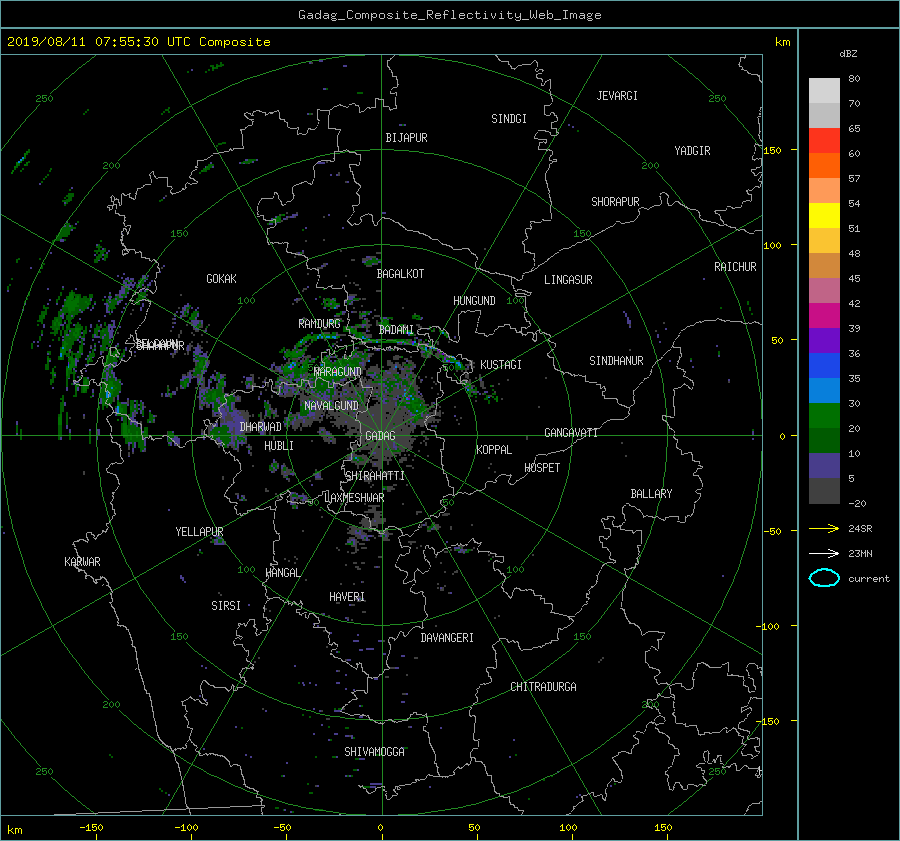Click the BALLARY city label
The height and width of the screenshot is (841, 900).
point(651,494)
